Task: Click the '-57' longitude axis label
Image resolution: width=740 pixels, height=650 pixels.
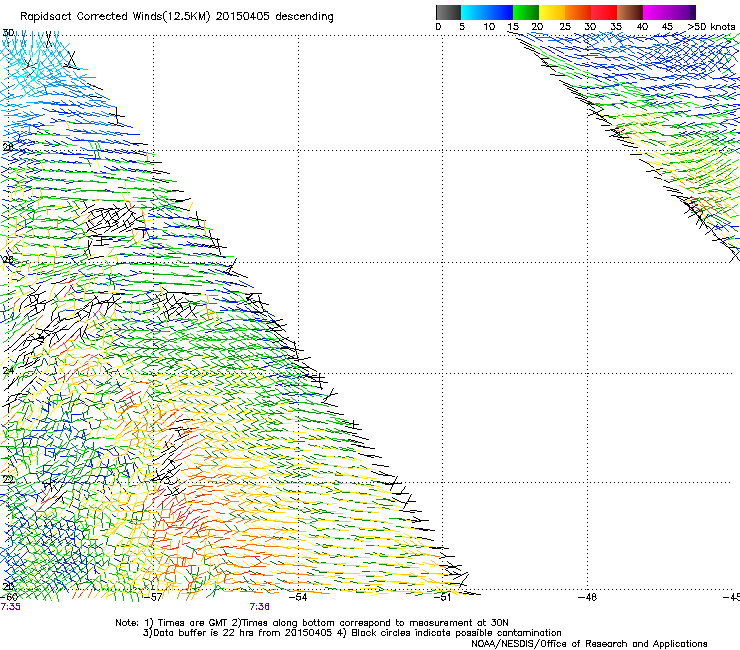Action: 153,597
